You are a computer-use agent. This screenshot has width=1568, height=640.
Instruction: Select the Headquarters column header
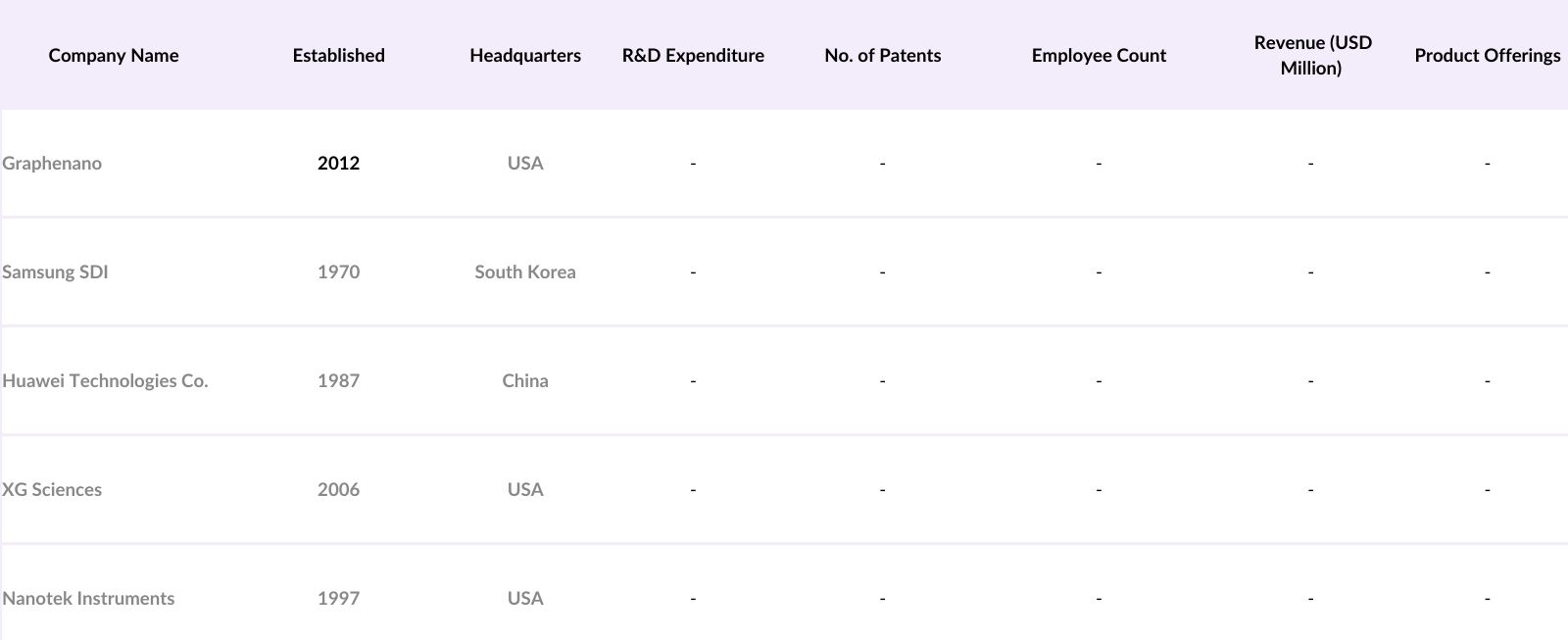[x=525, y=55]
